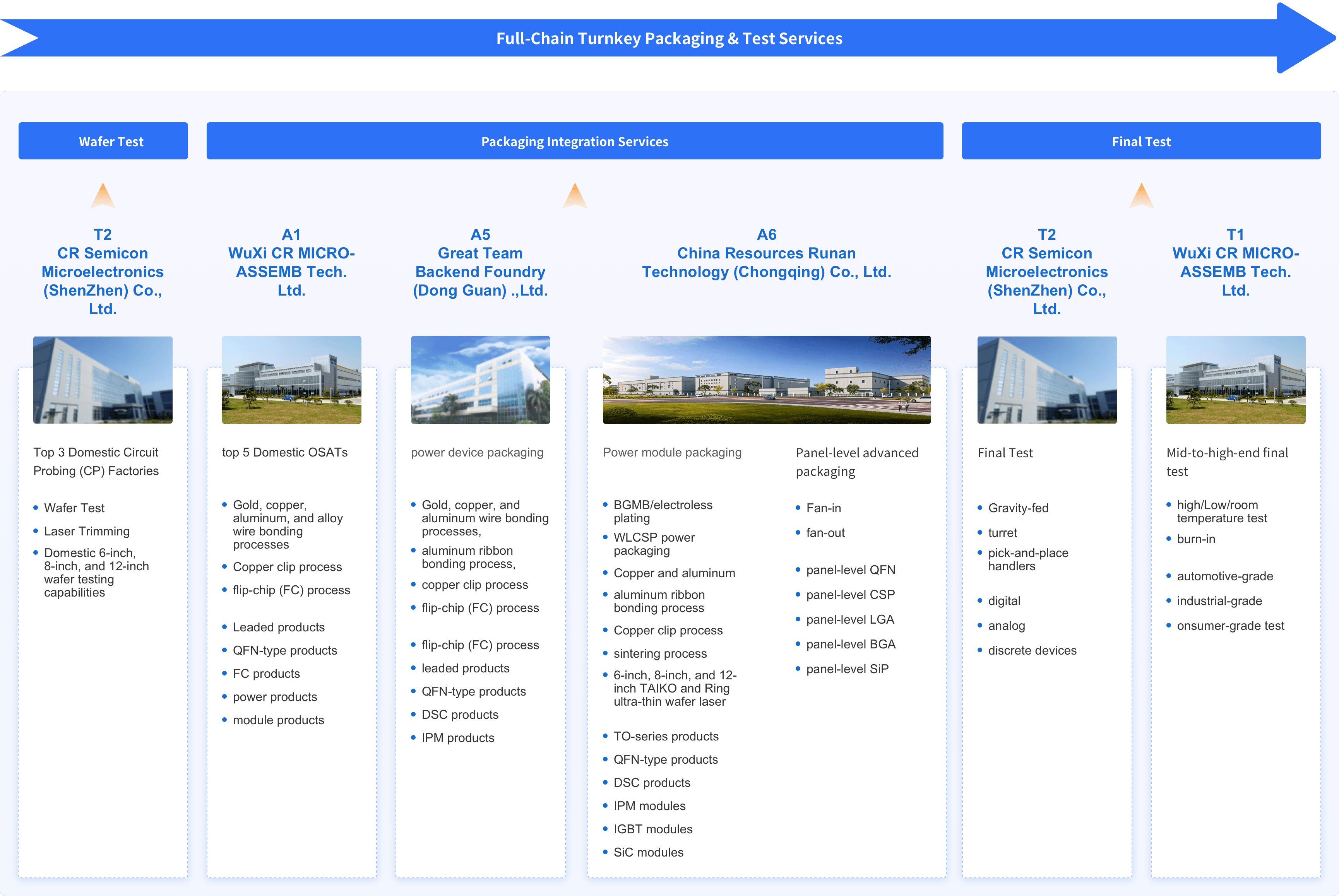Open the A1 WuXi CR MICRO-ASSEMB heading
The height and width of the screenshot is (896, 1339).
[x=291, y=262]
